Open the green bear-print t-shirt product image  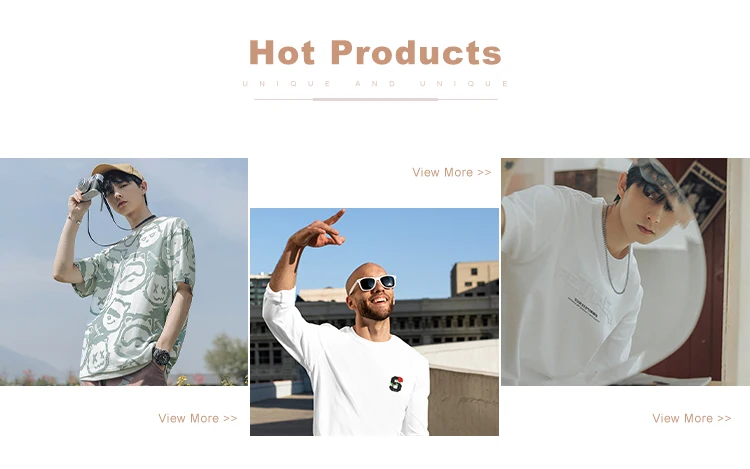coord(124,272)
